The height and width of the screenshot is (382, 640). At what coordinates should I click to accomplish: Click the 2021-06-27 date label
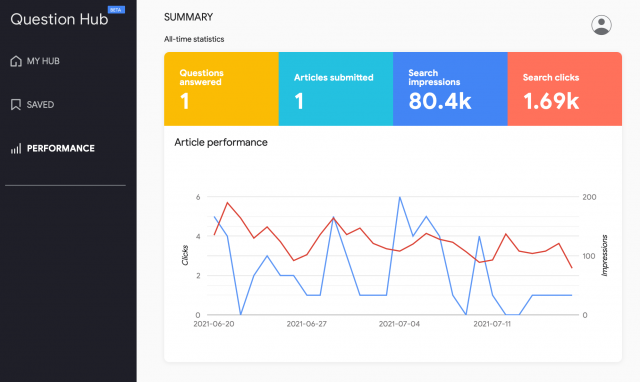(x=307, y=324)
